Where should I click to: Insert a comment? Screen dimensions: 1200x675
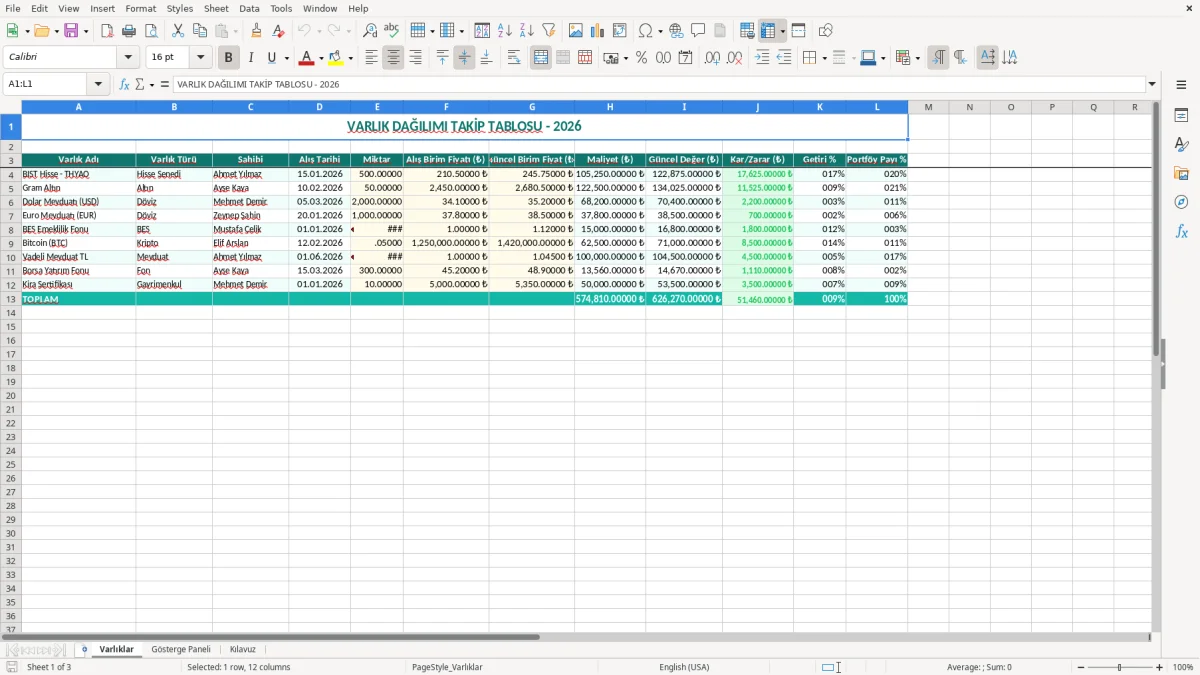point(698,31)
